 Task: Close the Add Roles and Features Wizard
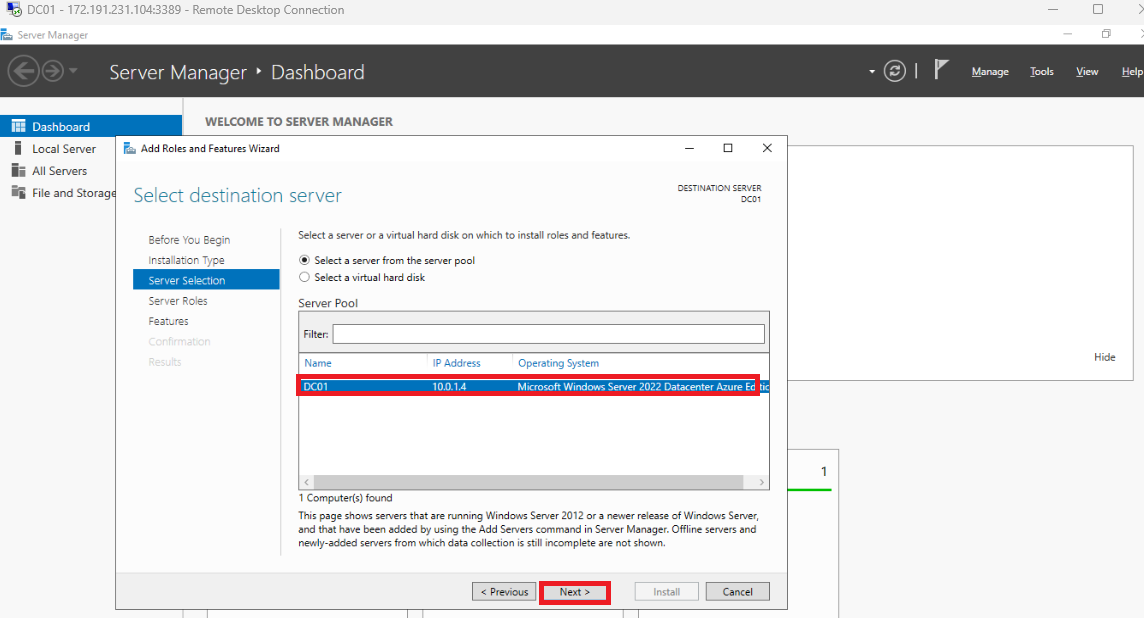coord(767,148)
